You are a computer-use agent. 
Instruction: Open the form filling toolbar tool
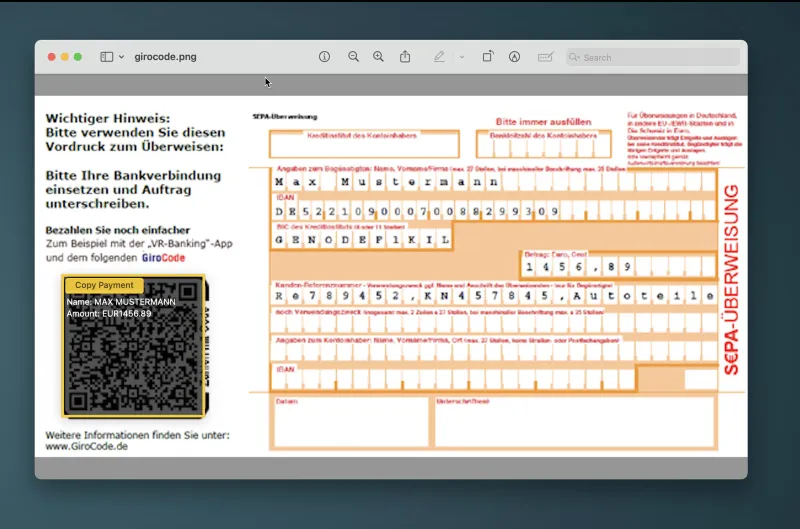tap(545, 57)
